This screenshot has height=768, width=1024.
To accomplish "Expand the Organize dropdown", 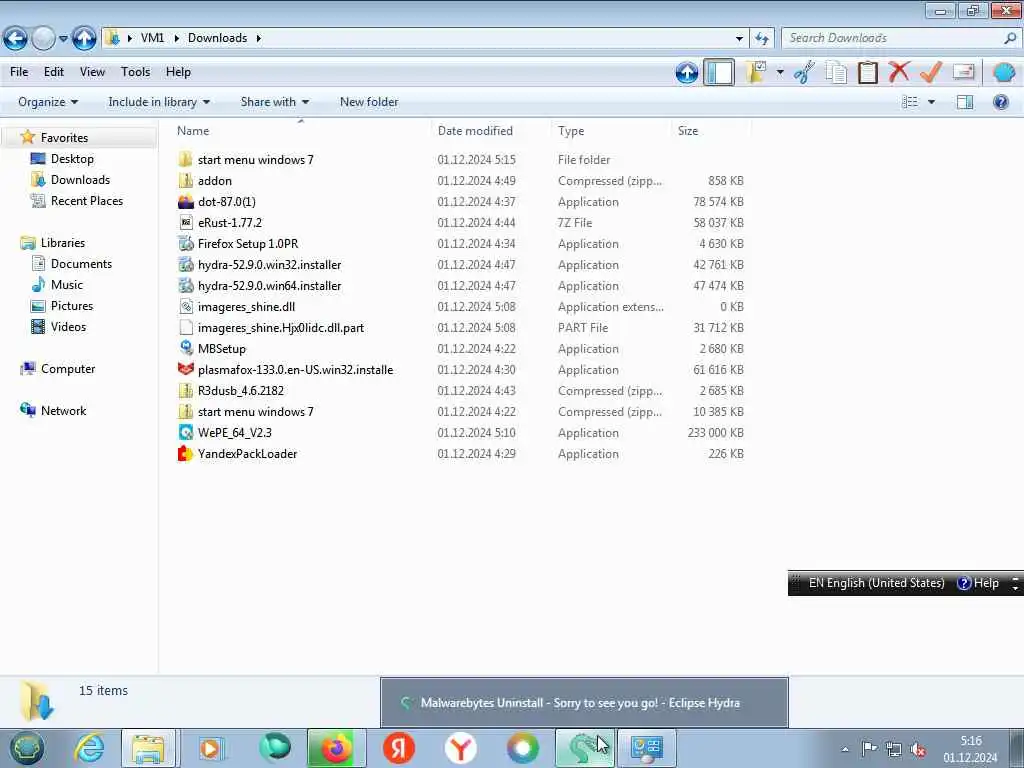I will (x=48, y=102).
